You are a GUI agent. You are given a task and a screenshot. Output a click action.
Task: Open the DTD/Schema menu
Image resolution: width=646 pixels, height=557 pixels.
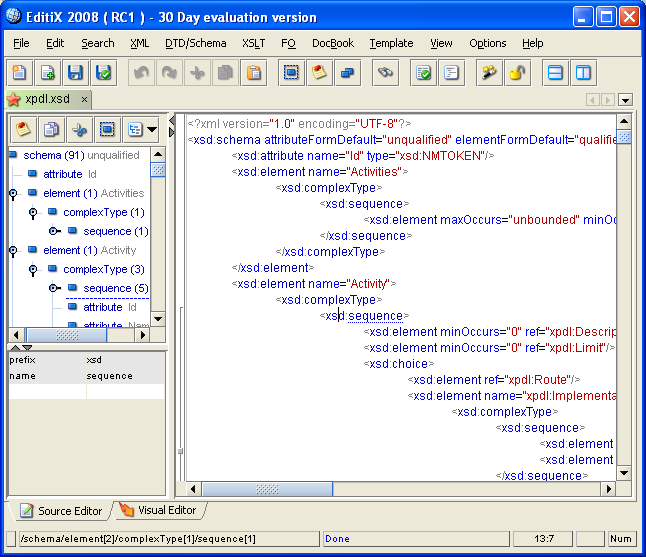196,43
